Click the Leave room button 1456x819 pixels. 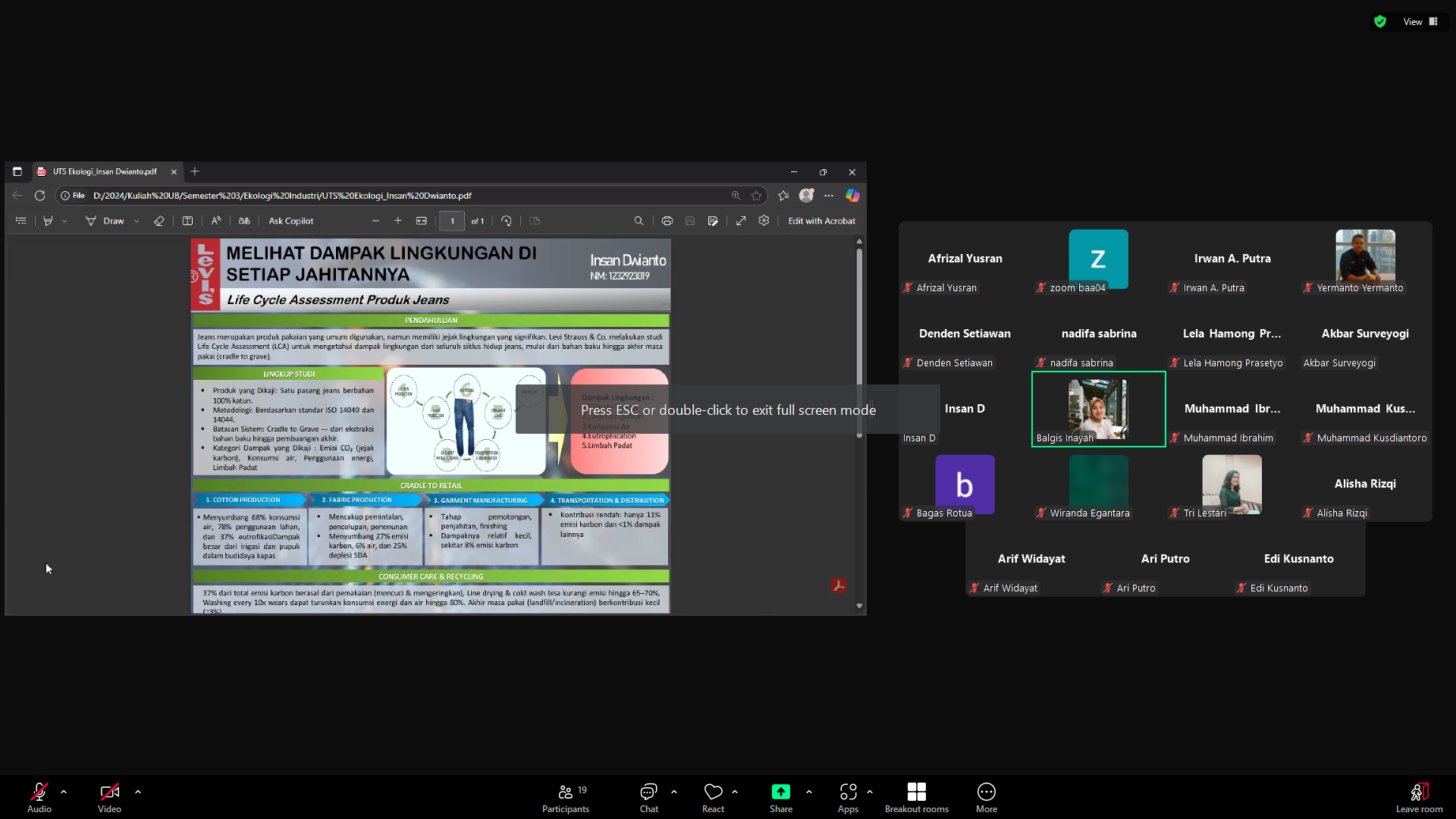(1420, 798)
